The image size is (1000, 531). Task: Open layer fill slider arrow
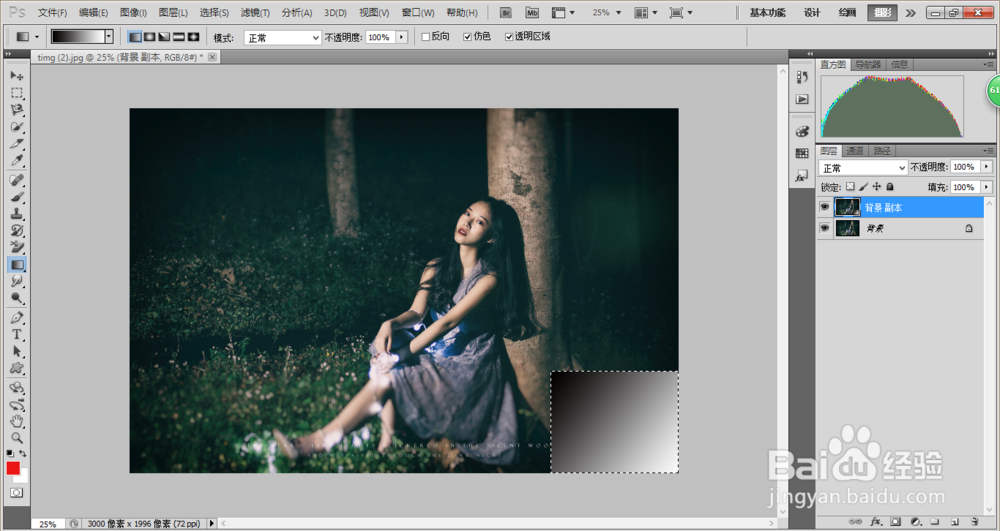(x=987, y=187)
